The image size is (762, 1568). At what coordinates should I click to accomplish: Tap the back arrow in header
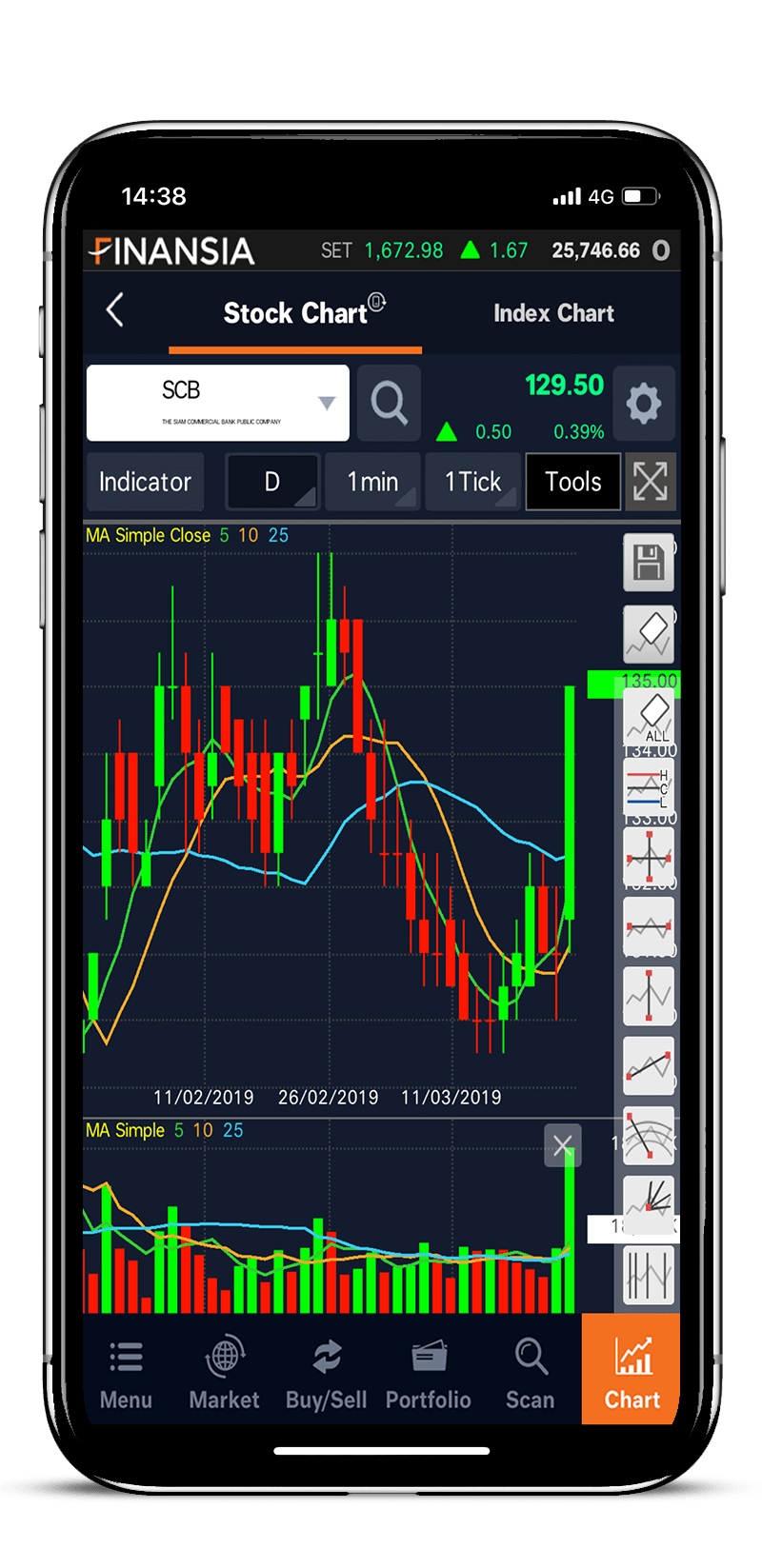pos(115,310)
